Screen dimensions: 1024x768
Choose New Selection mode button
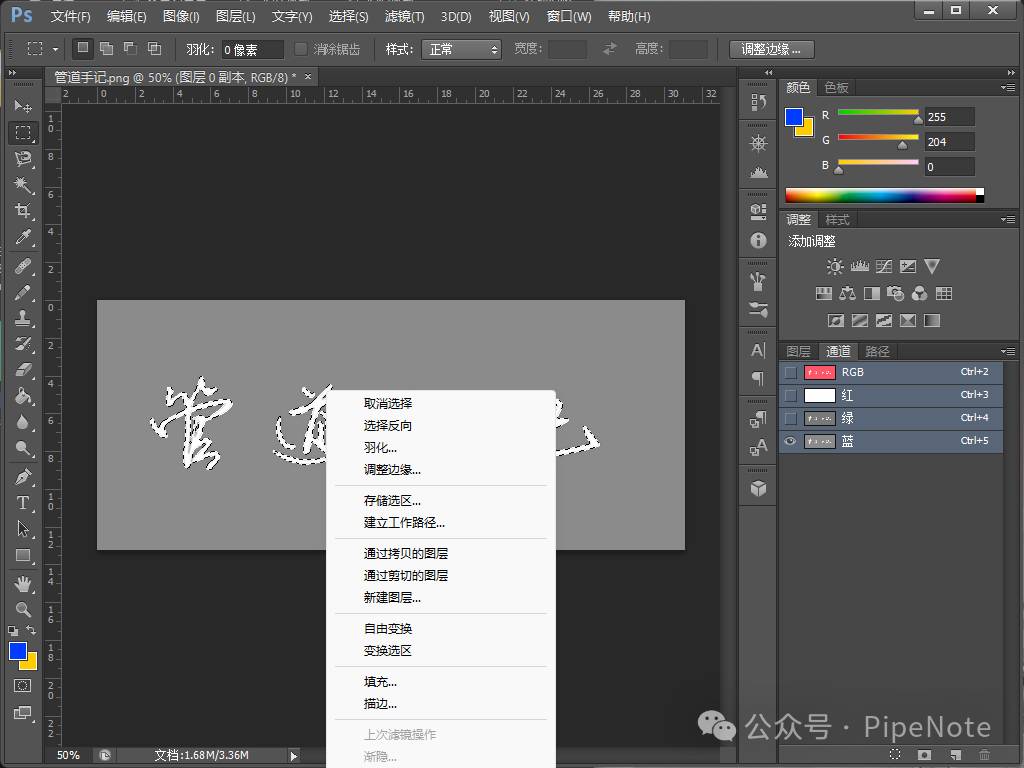(82, 48)
